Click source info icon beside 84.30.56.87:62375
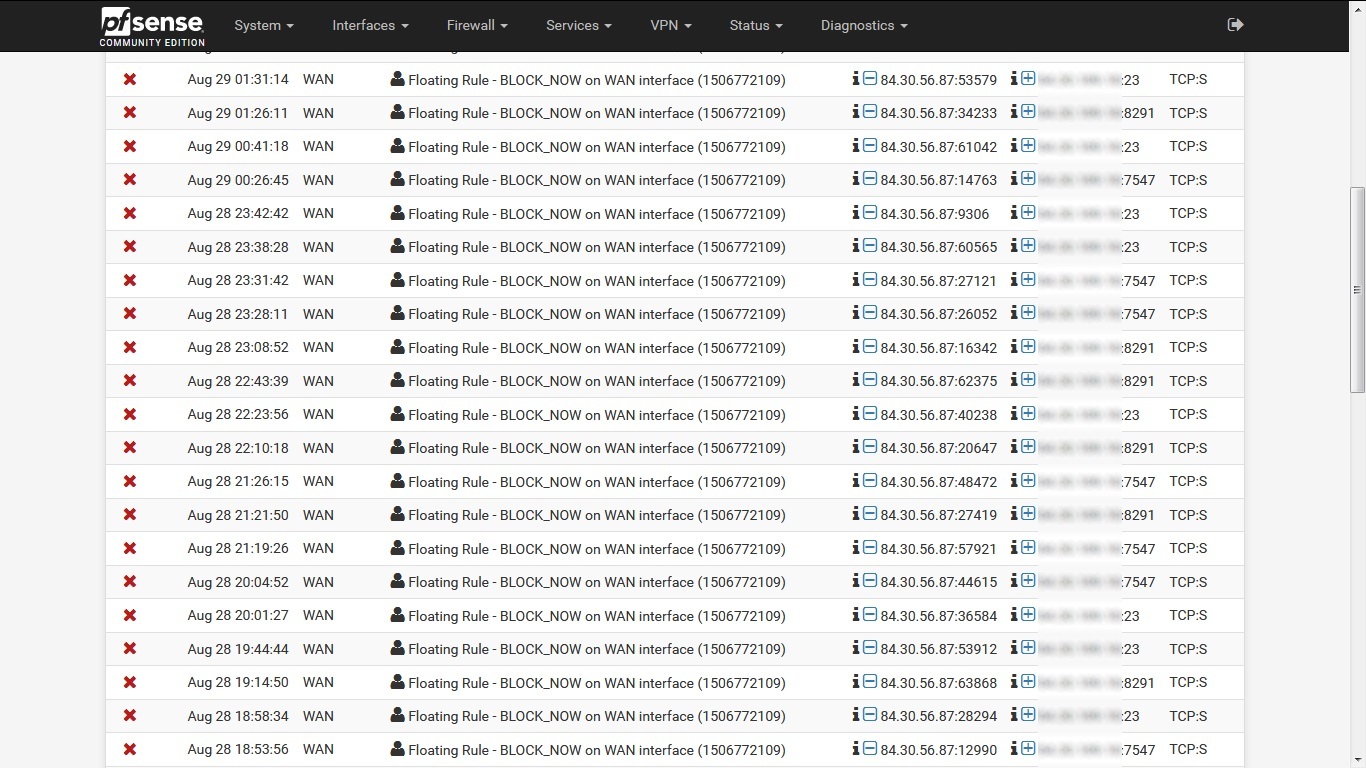The height and width of the screenshot is (768, 1366). (855, 380)
